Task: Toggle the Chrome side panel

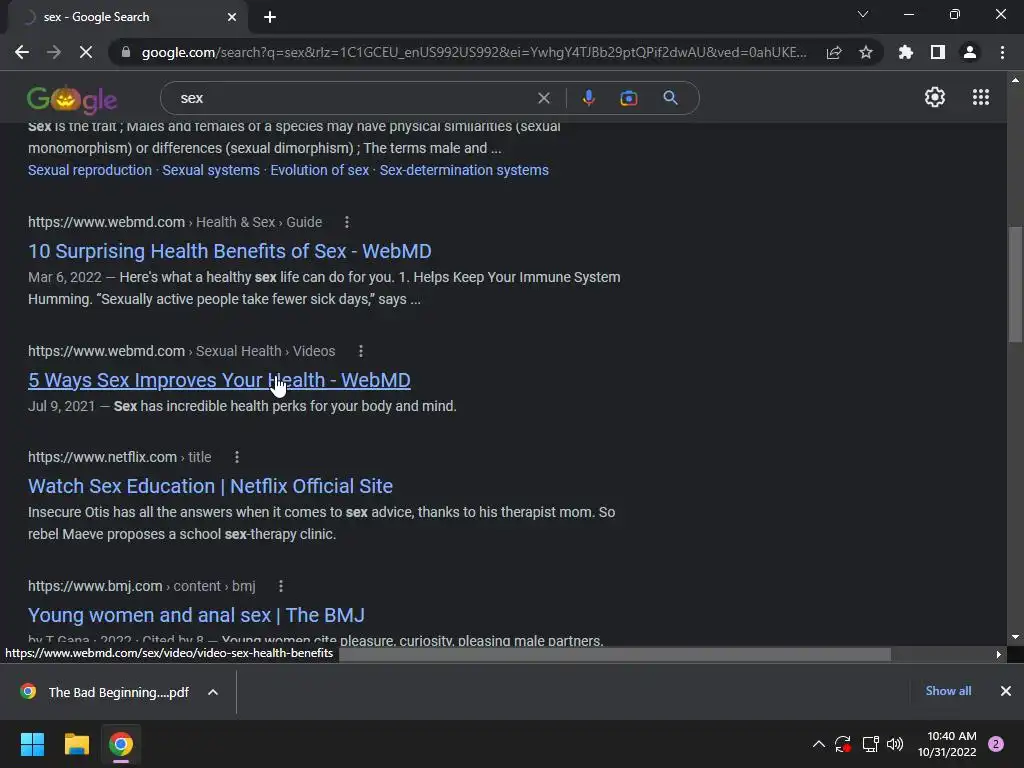Action: 938,52
